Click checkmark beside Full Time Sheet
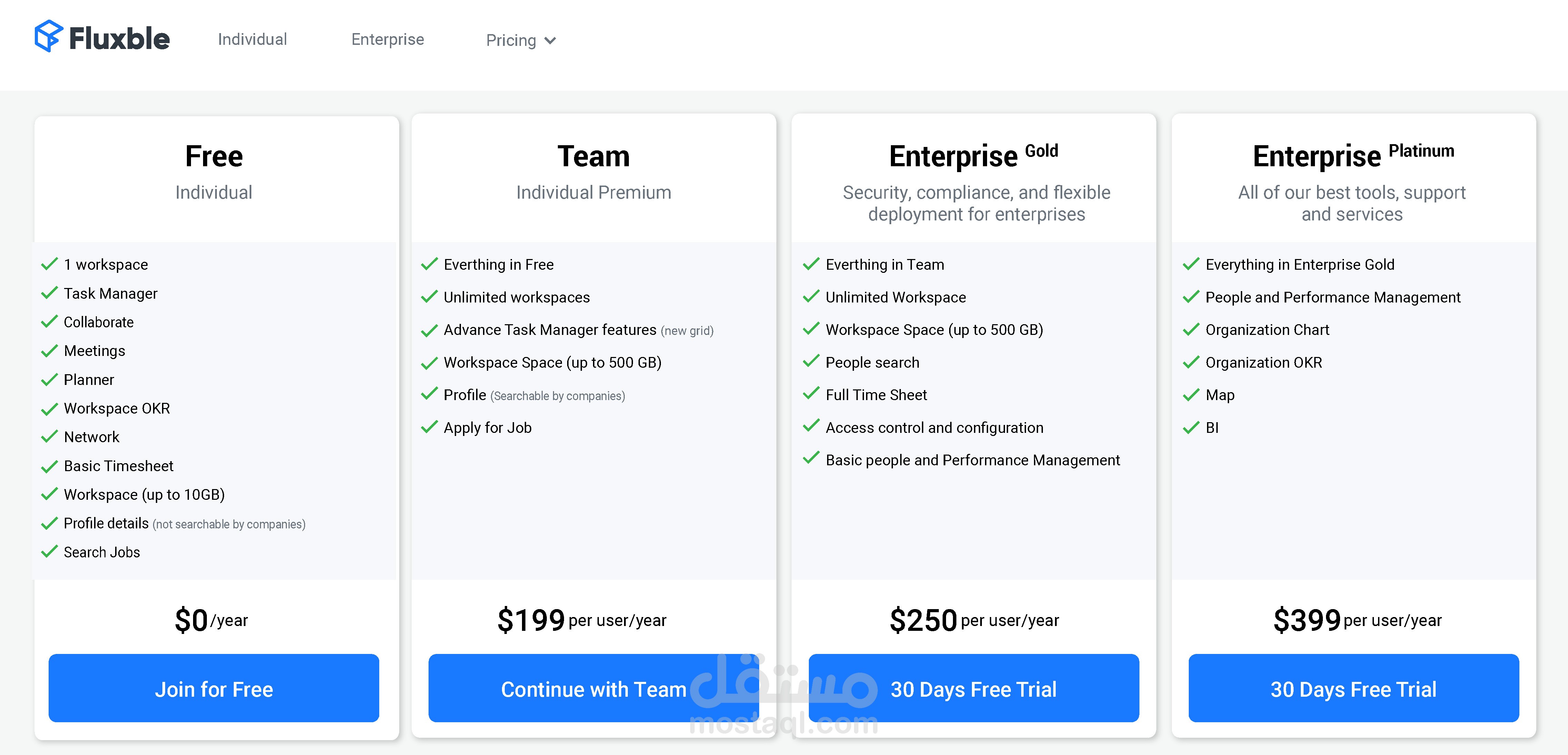1568x755 pixels. pyautogui.click(x=811, y=394)
